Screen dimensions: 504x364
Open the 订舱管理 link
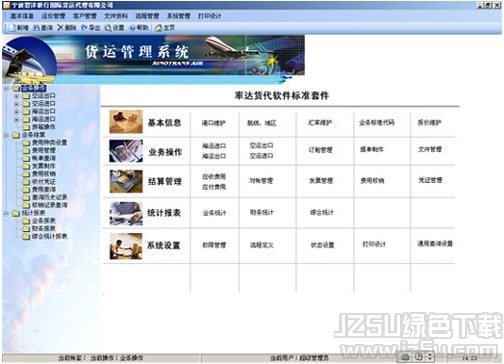click(x=320, y=150)
